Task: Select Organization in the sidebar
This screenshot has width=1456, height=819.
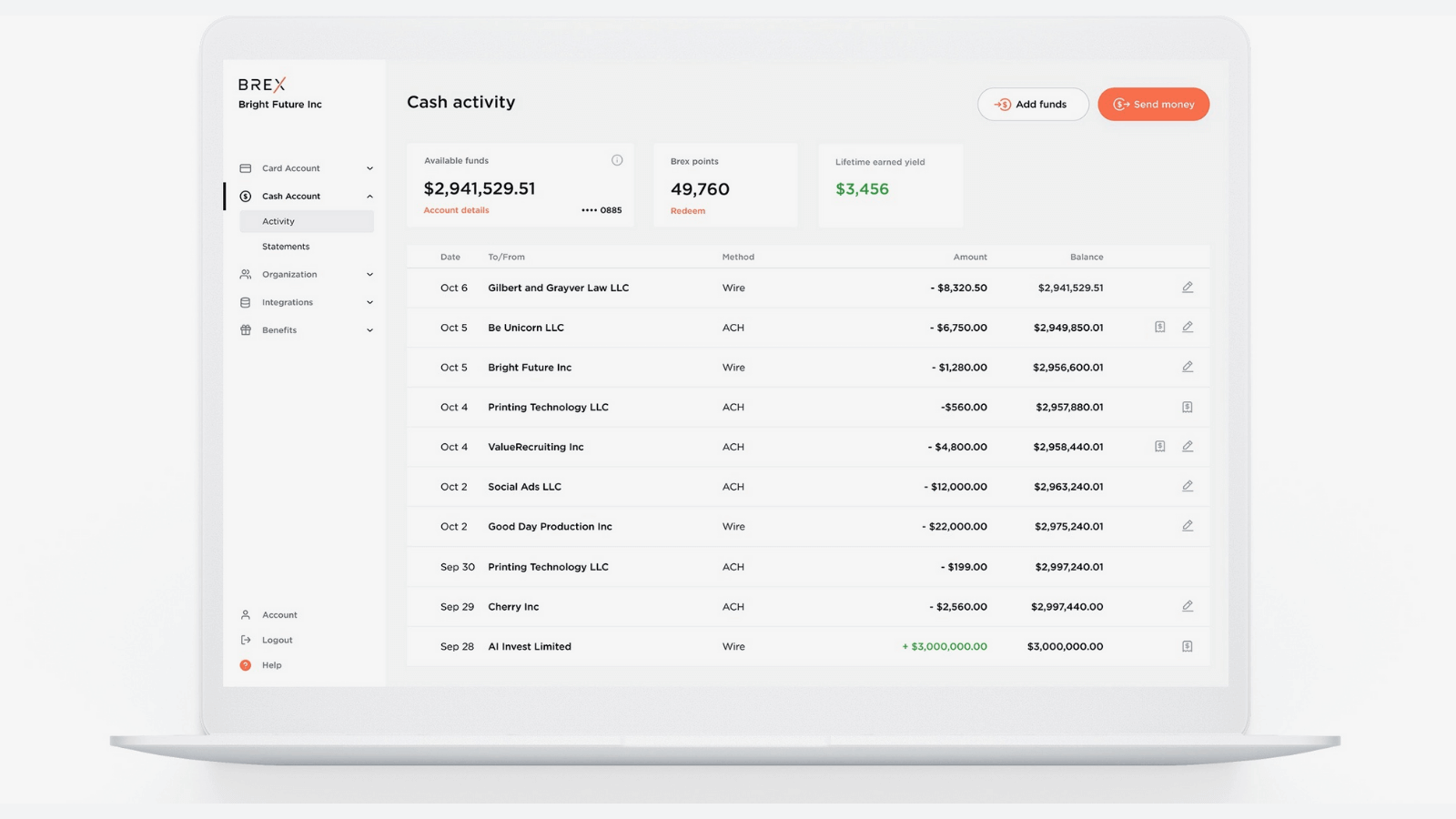Action: [x=289, y=275]
